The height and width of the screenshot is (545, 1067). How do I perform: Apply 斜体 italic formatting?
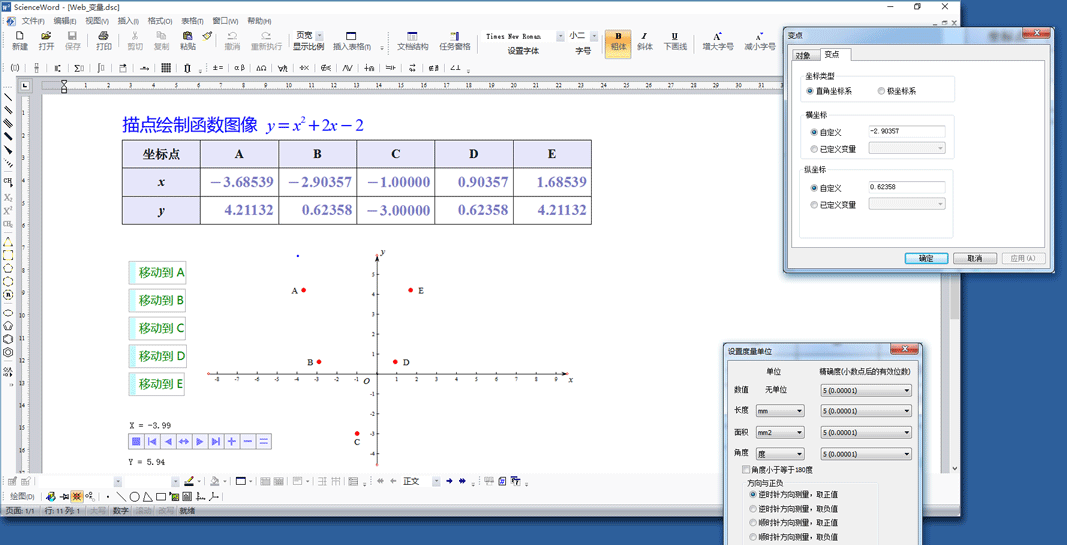coord(644,41)
